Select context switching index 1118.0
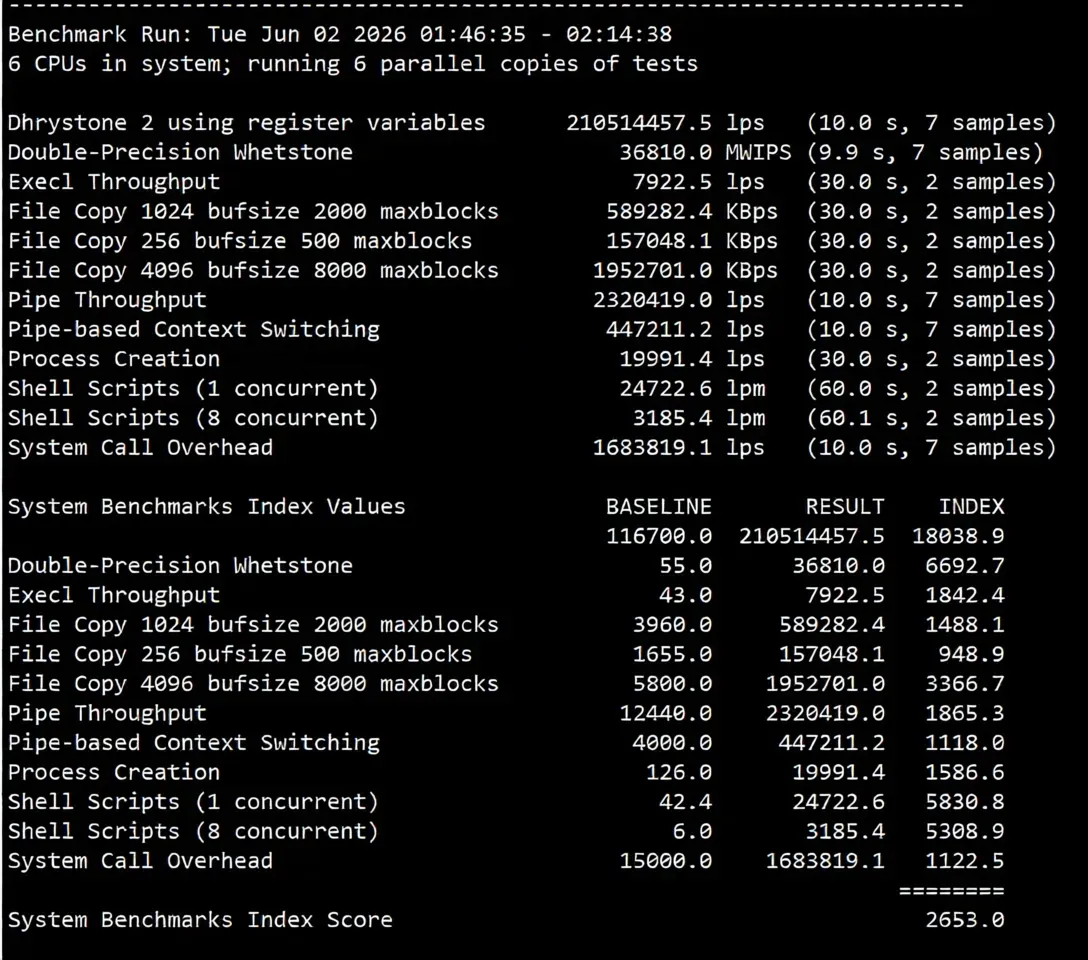This screenshot has height=960, width=1088. point(964,742)
